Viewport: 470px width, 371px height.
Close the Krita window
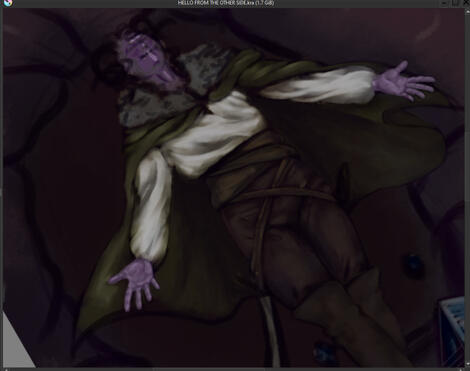tap(466, 3)
